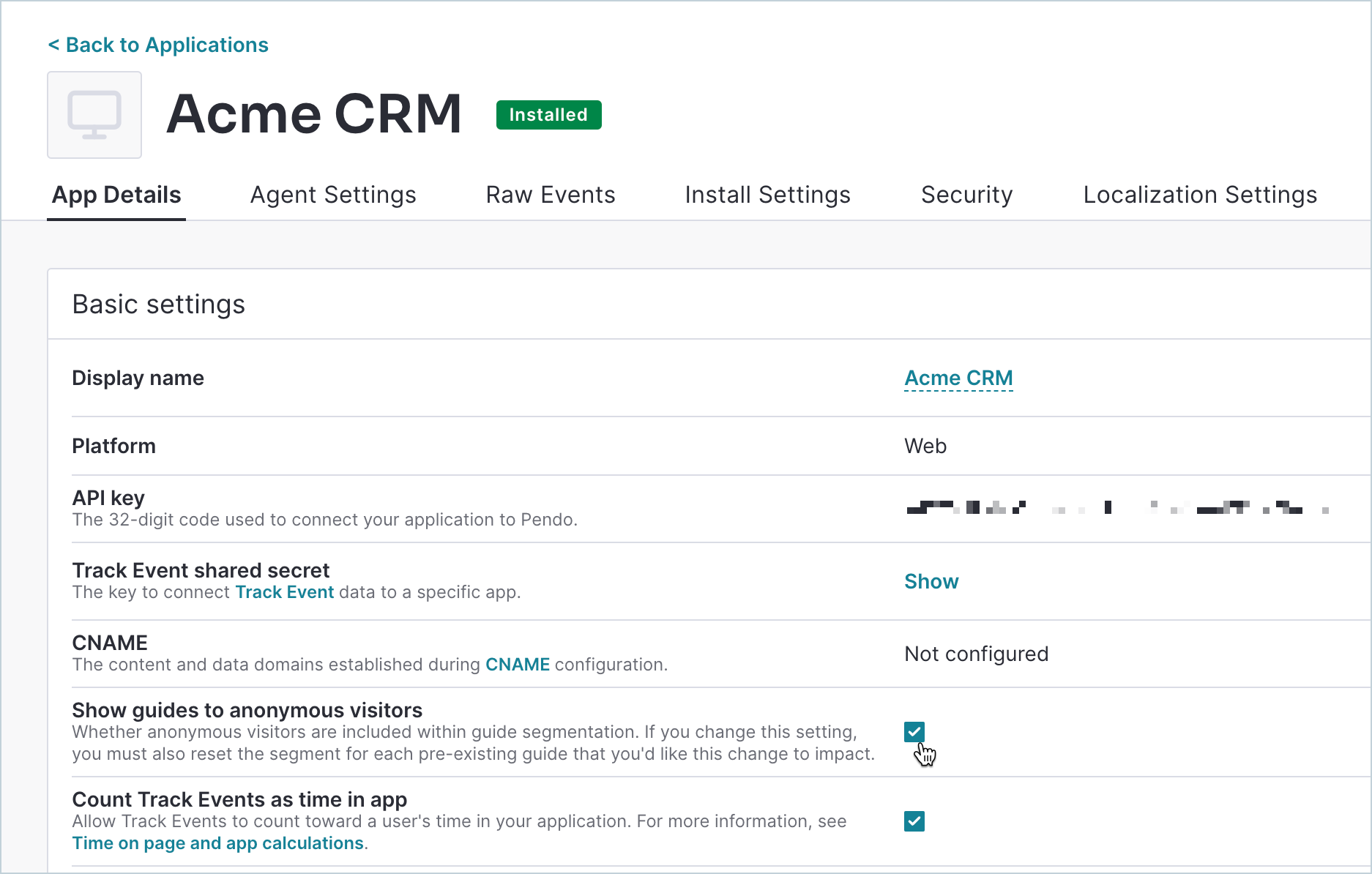Screen dimensions: 1372x874
Task: Edit the Acme CRM display name value
Action: click(958, 378)
